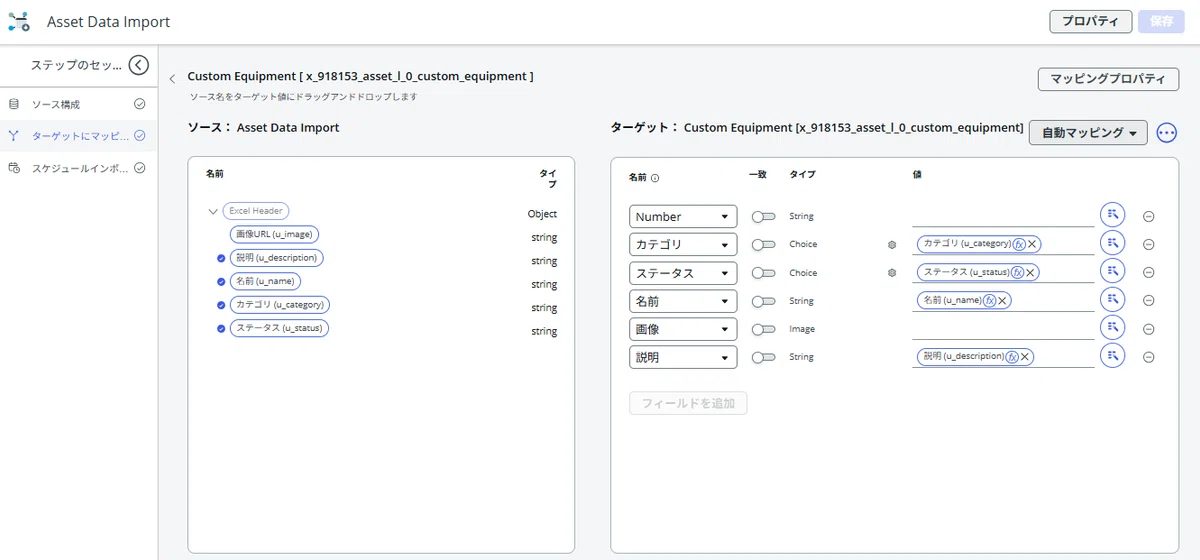Click the ソース構成 database icon

coord(14,104)
